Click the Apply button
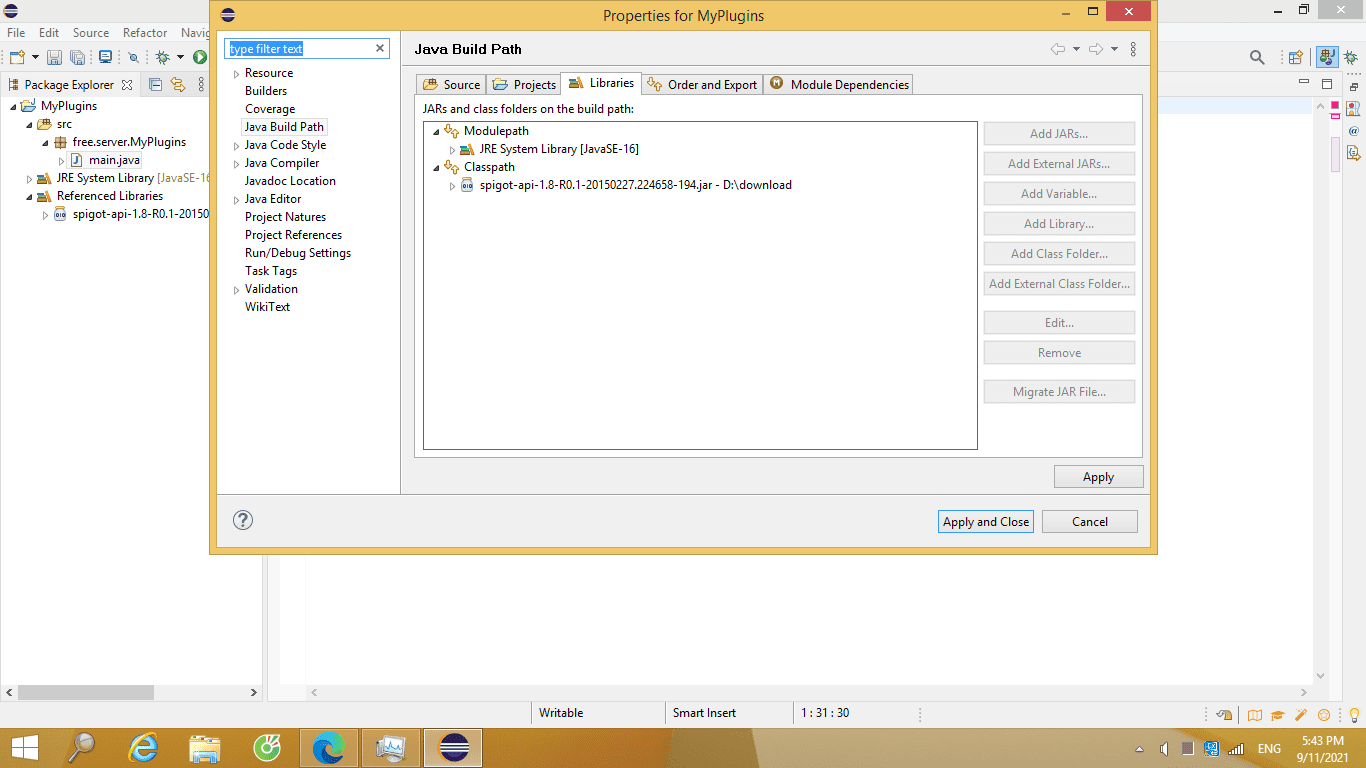The image size is (1366, 768). point(1098,477)
